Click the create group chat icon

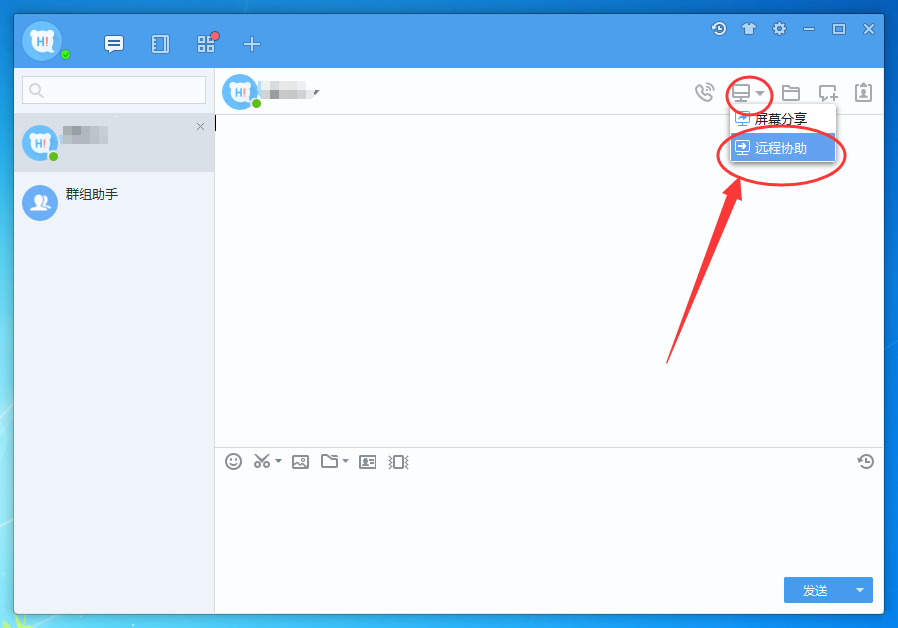click(828, 93)
